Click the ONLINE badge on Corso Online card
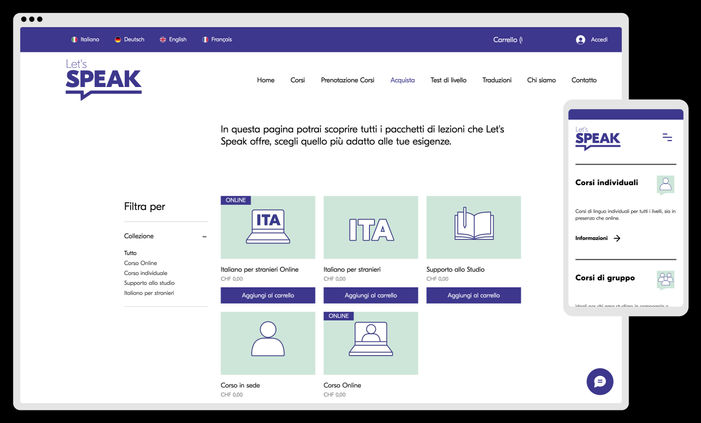The width and height of the screenshot is (701, 423). tap(338, 316)
